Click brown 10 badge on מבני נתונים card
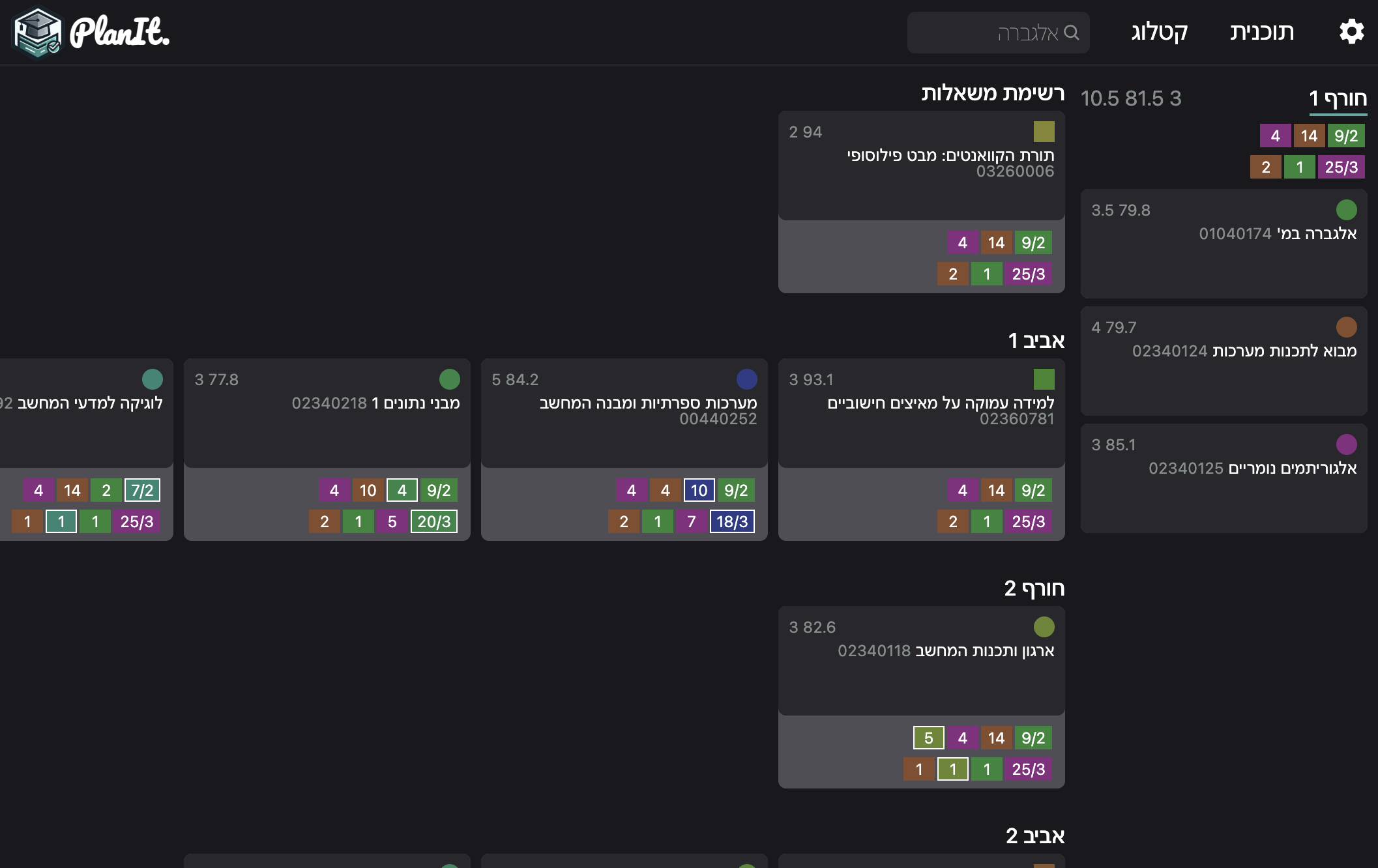Screen dimensions: 1378x868 [368, 490]
